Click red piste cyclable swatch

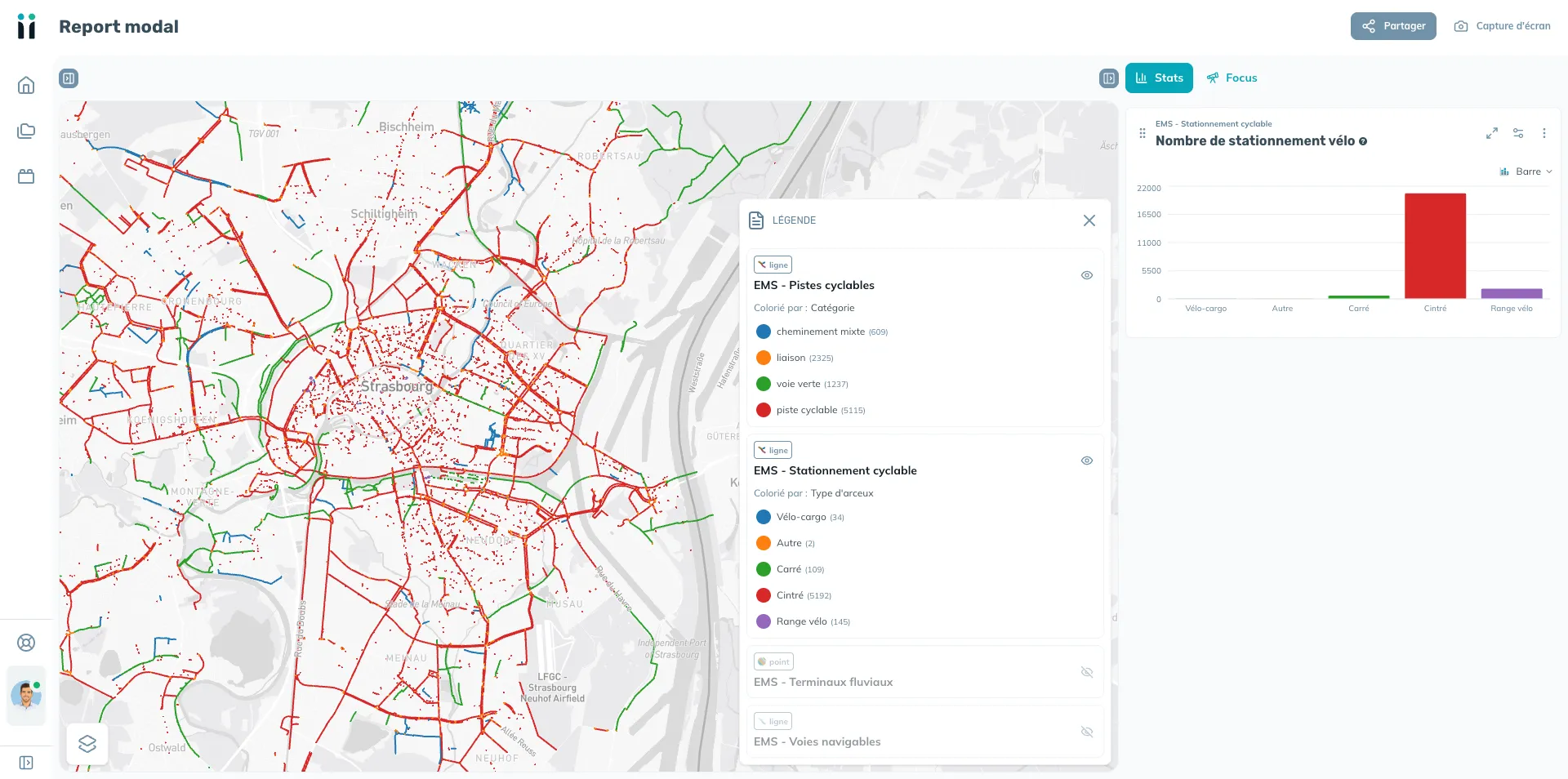pos(764,410)
